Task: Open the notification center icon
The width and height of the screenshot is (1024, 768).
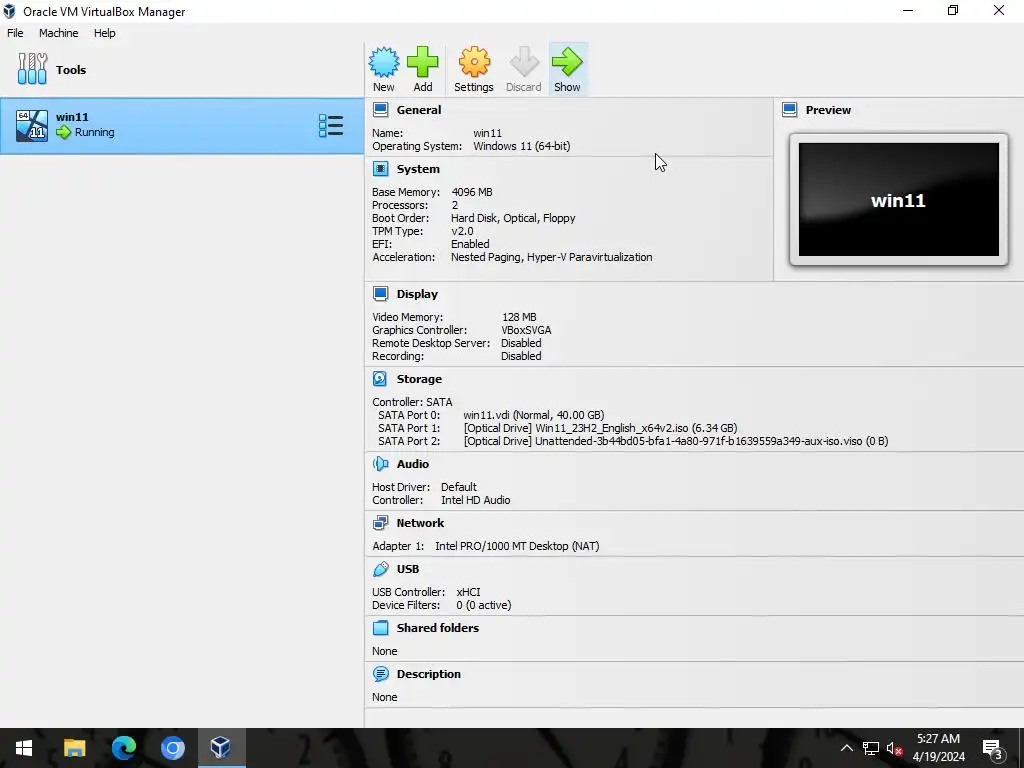Action: pos(993,750)
